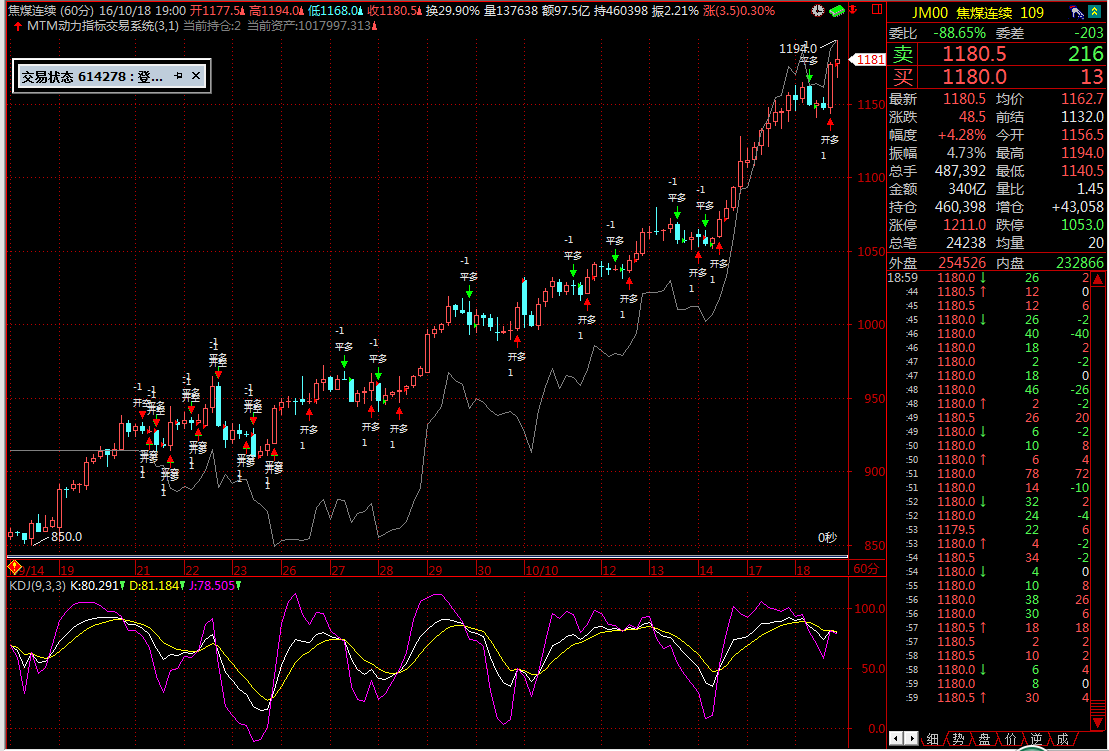Image resolution: width=1109 pixels, height=751 pixels.
Task: Open the 60分 period selector
Action: point(865,568)
